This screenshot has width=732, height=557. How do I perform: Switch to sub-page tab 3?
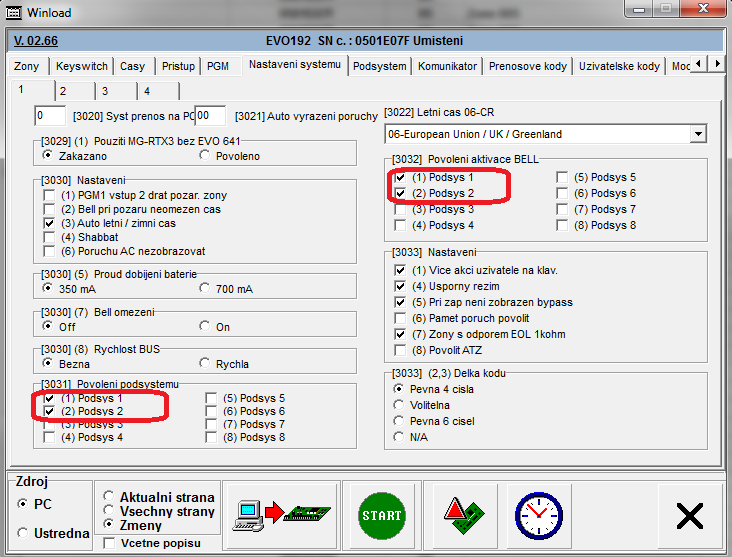coord(104,91)
